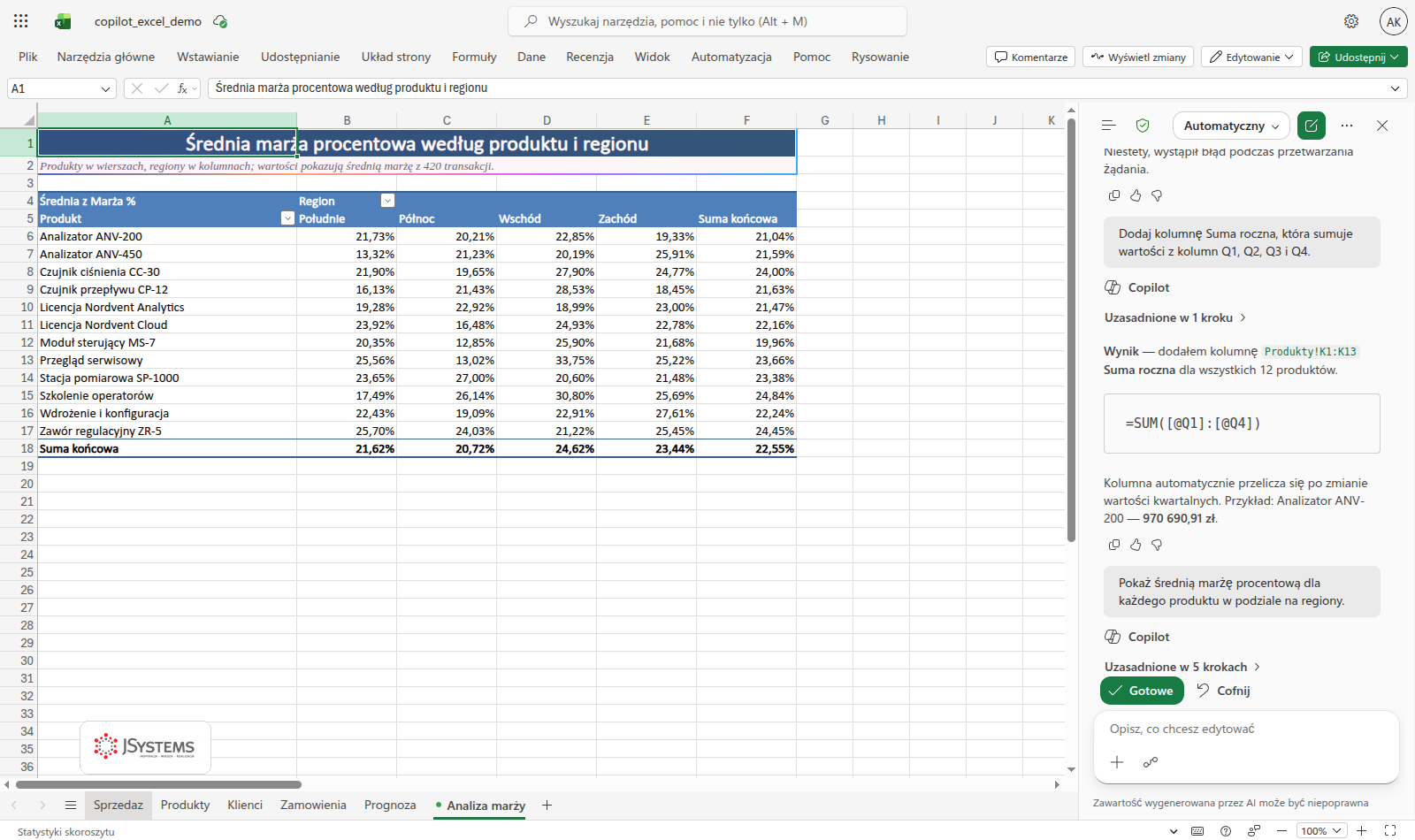This screenshot has width=1415, height=840.
Task: Start a new Copilot chat (green compose icon)
Action: (x=1312, y=126)
